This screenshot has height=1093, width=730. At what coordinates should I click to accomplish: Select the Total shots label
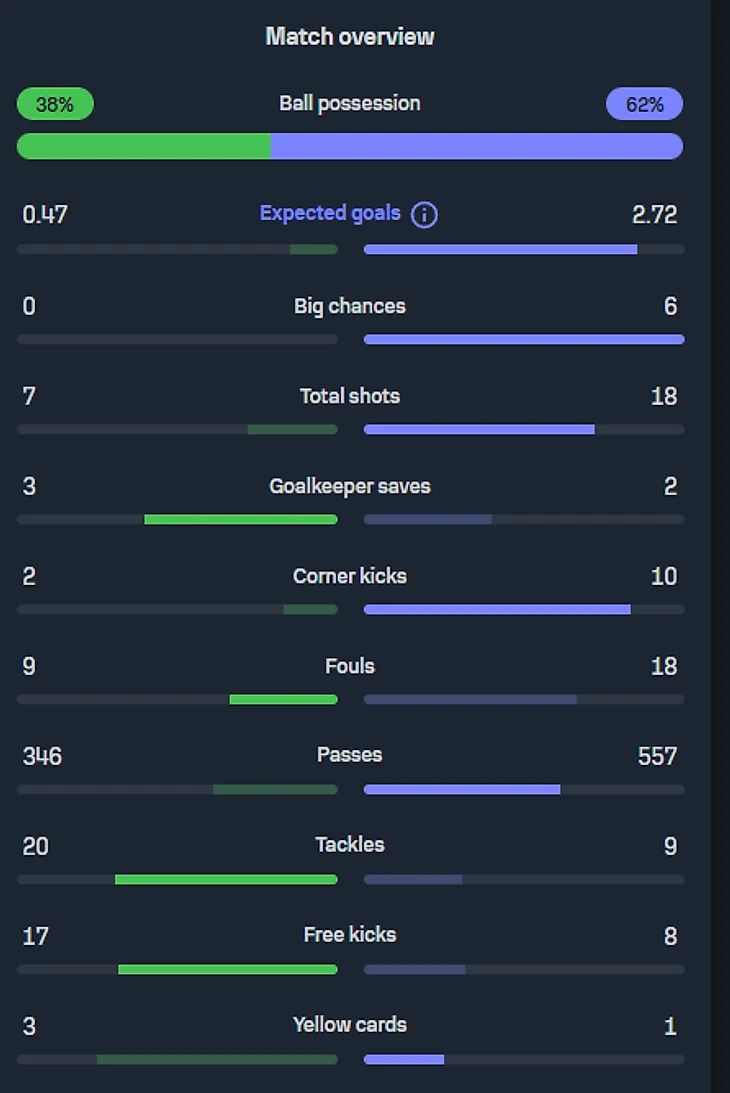coord(350,396)
